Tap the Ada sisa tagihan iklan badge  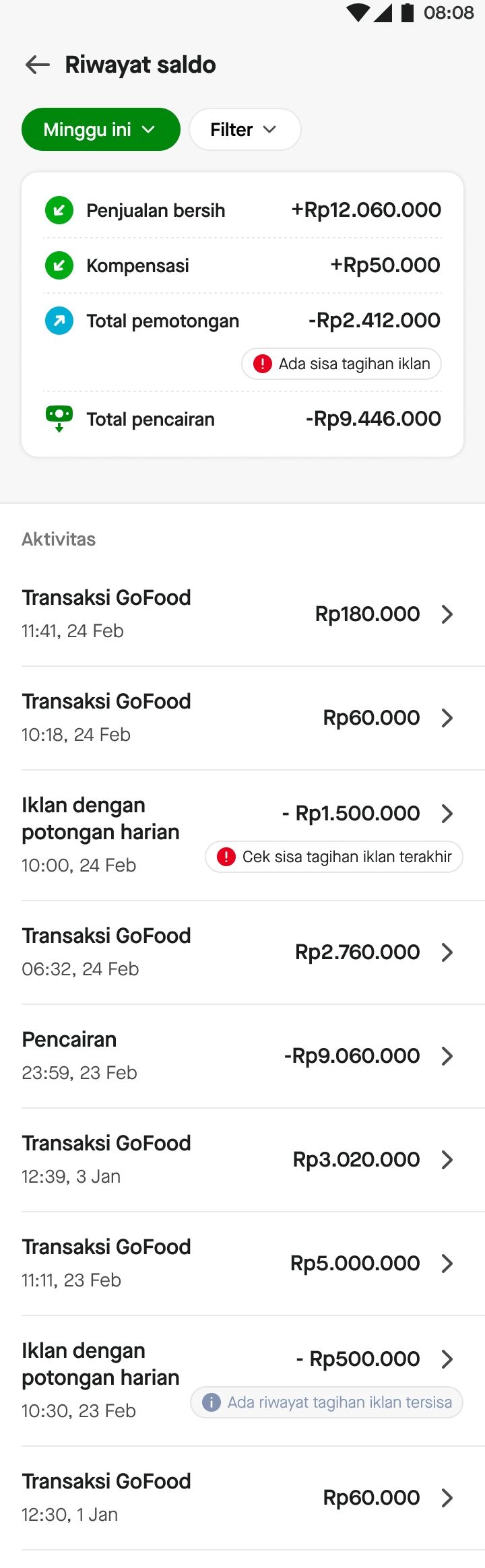click(342, 364)
